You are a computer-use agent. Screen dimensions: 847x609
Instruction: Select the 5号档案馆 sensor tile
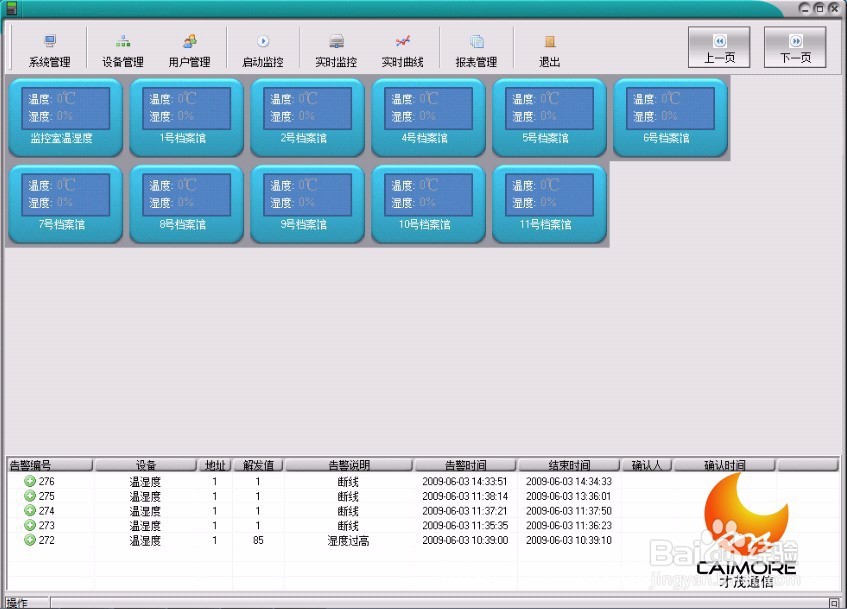(549, 117)
